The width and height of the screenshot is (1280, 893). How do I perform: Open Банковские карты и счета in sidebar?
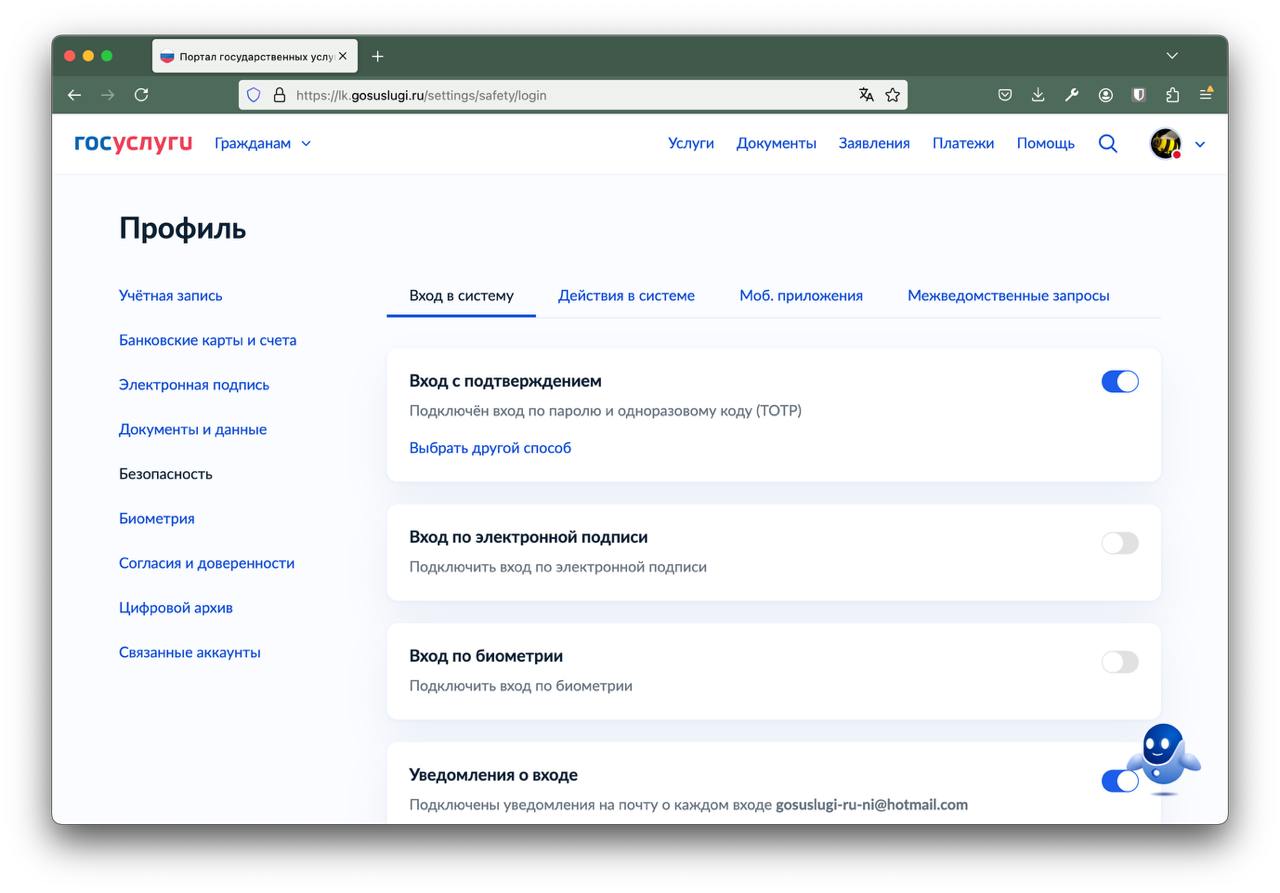pos(208,340)
